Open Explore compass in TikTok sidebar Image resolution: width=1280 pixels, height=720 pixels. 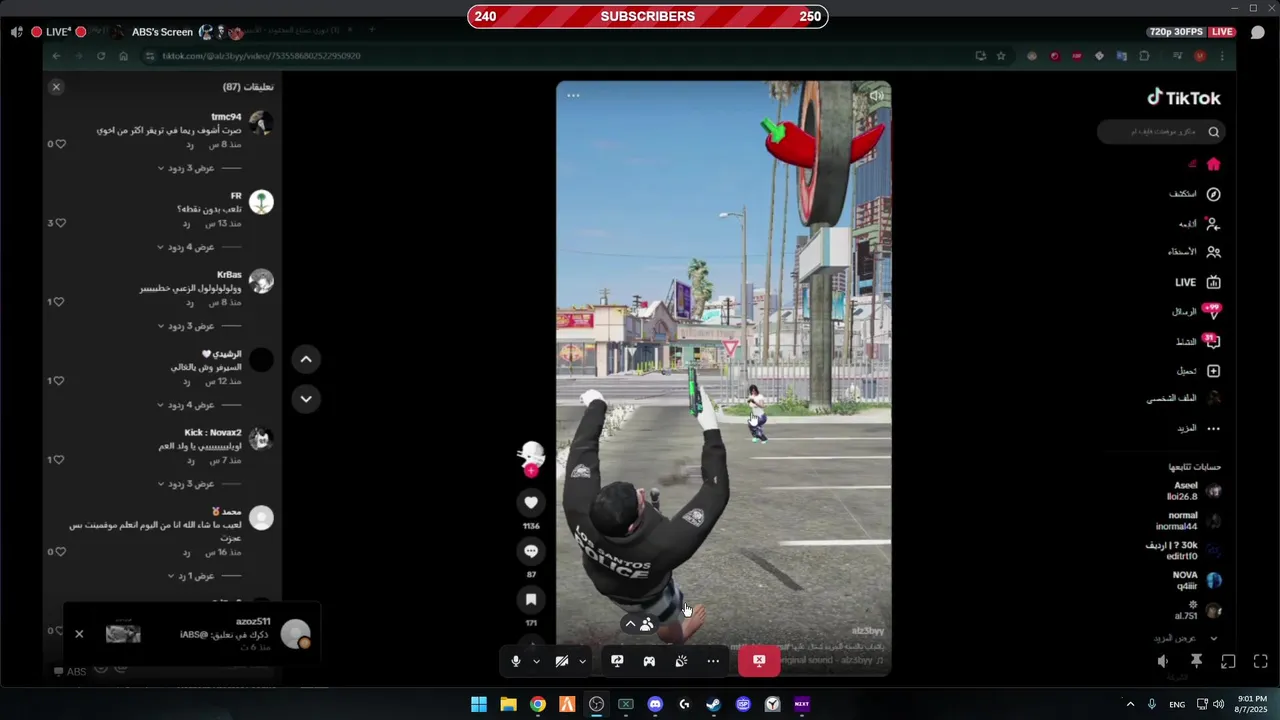(x=1213, y=194)
